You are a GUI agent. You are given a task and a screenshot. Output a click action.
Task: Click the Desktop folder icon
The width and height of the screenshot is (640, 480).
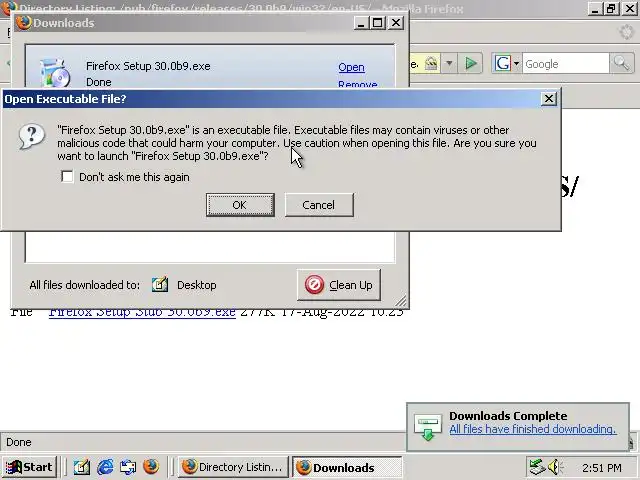click(x=160, y=284)
